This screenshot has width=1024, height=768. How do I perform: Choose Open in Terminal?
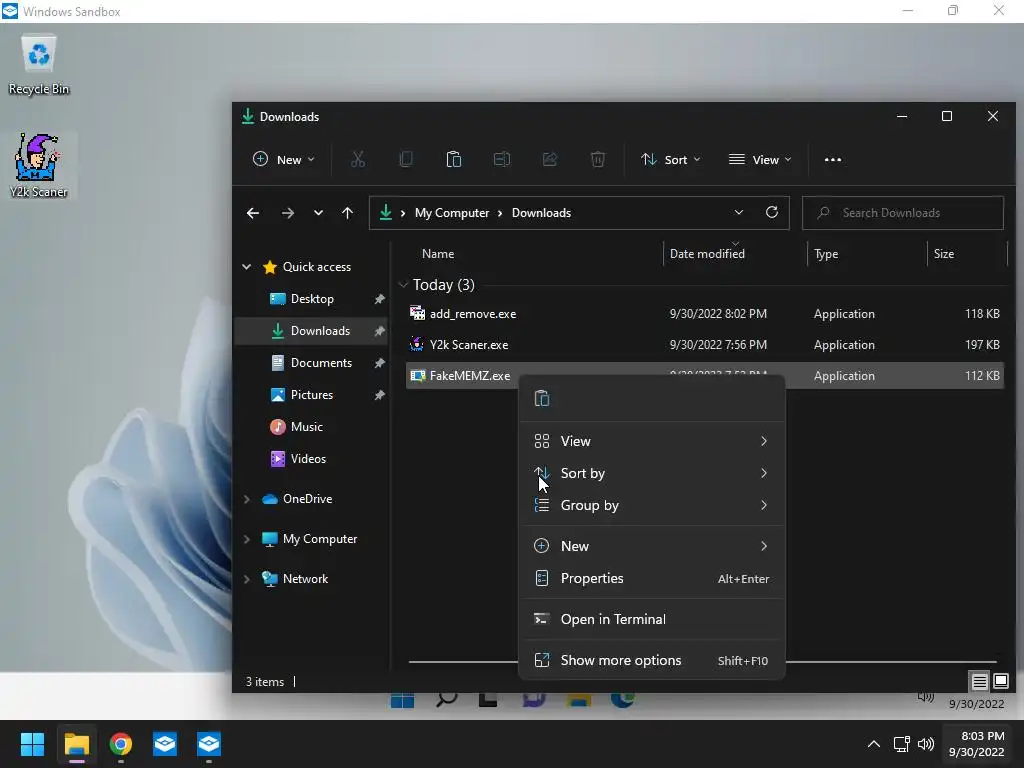652,619
